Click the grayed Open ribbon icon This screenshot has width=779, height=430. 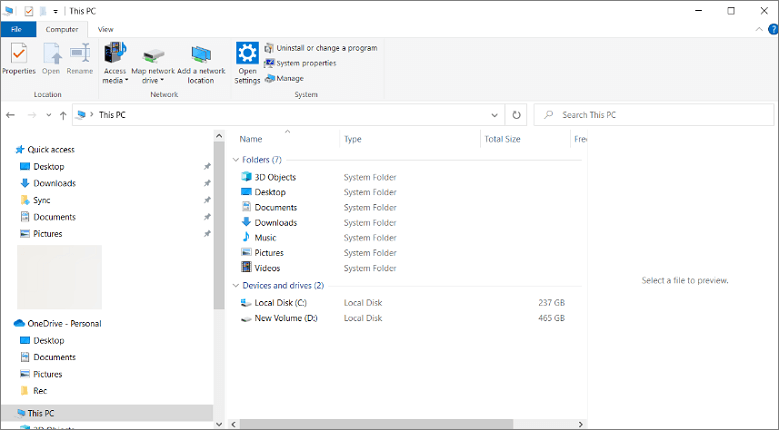click(x=51, y=59)
